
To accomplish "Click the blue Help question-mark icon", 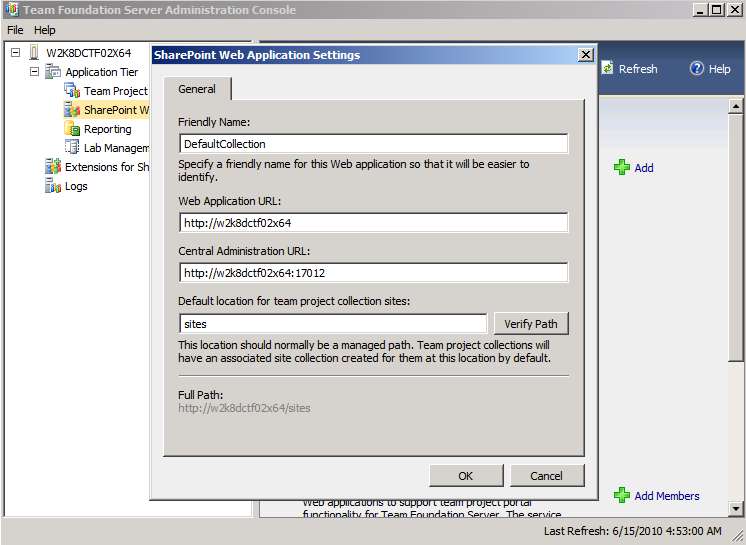I will click(x=697, y=68).
